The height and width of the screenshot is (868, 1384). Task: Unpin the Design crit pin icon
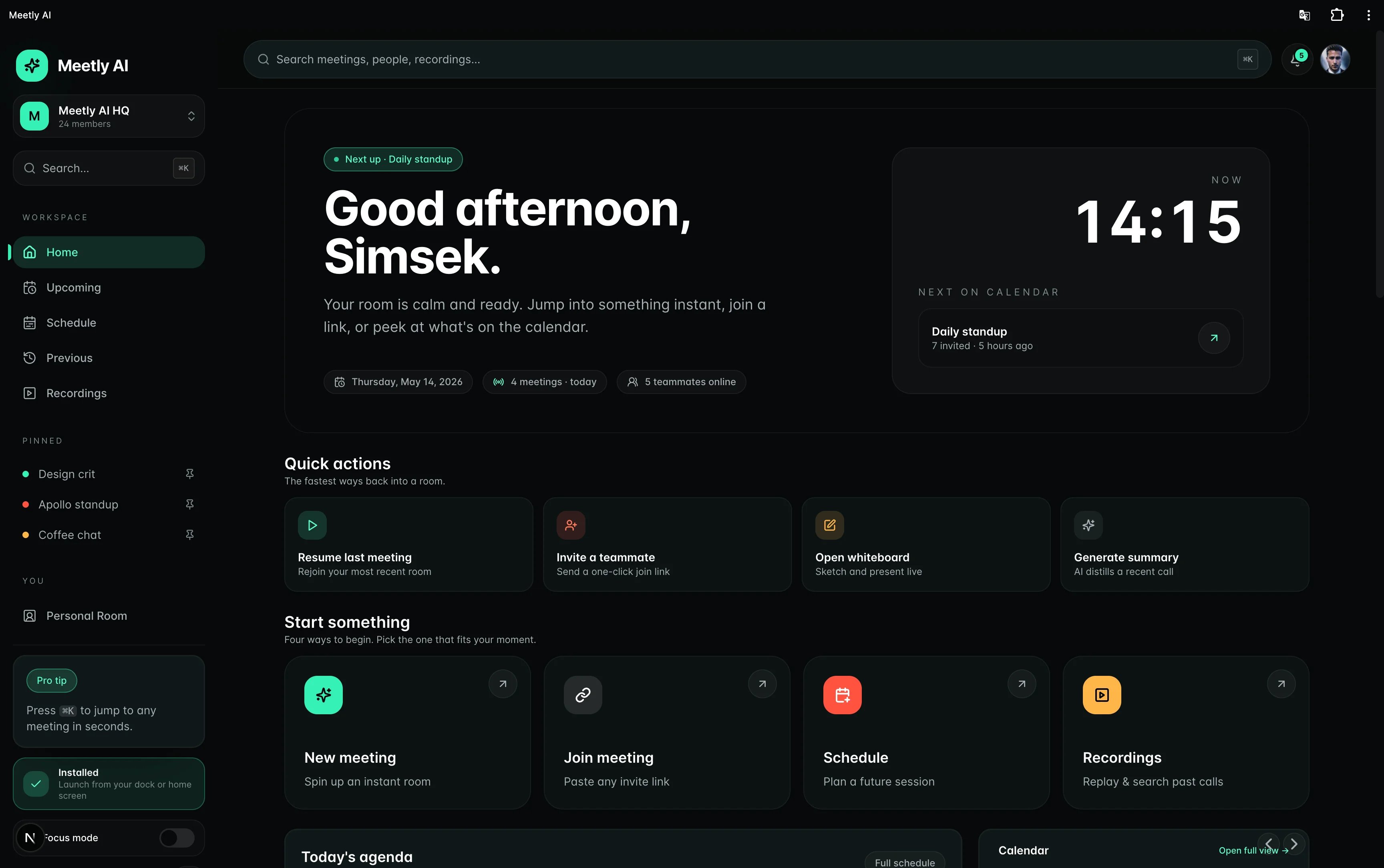189,474
